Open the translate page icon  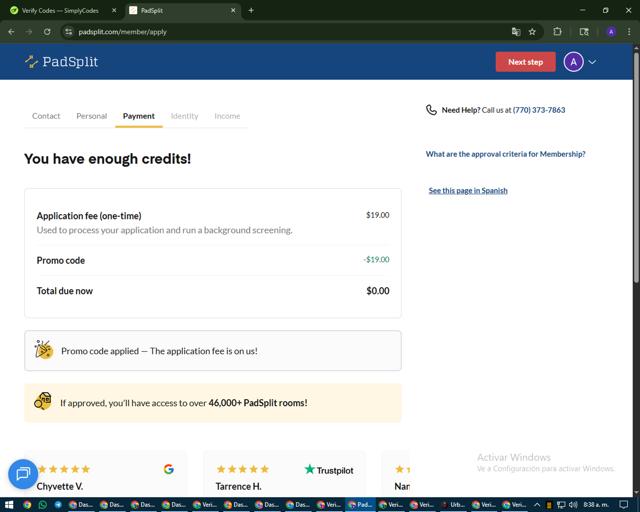coord(516,32)
